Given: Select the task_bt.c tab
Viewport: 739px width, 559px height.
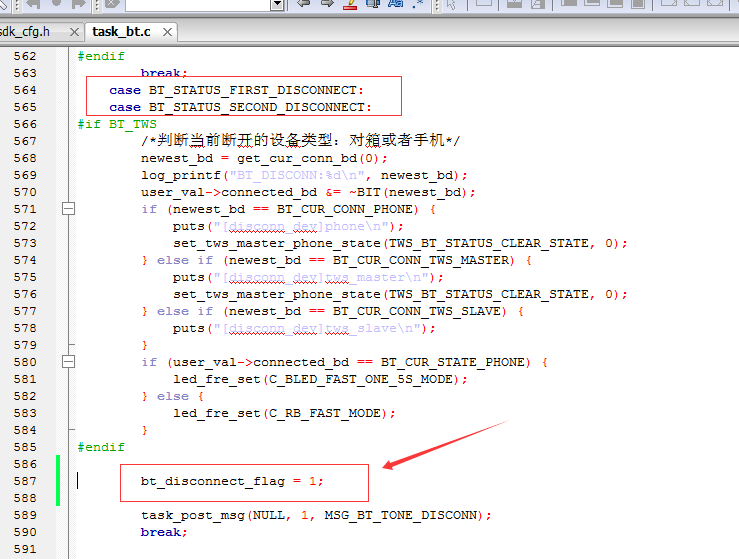Looking at the screenshot, I should [121, 32].
